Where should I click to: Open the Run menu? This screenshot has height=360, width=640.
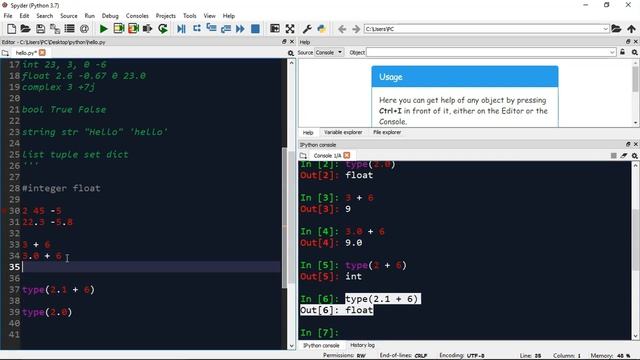(89, 16)
